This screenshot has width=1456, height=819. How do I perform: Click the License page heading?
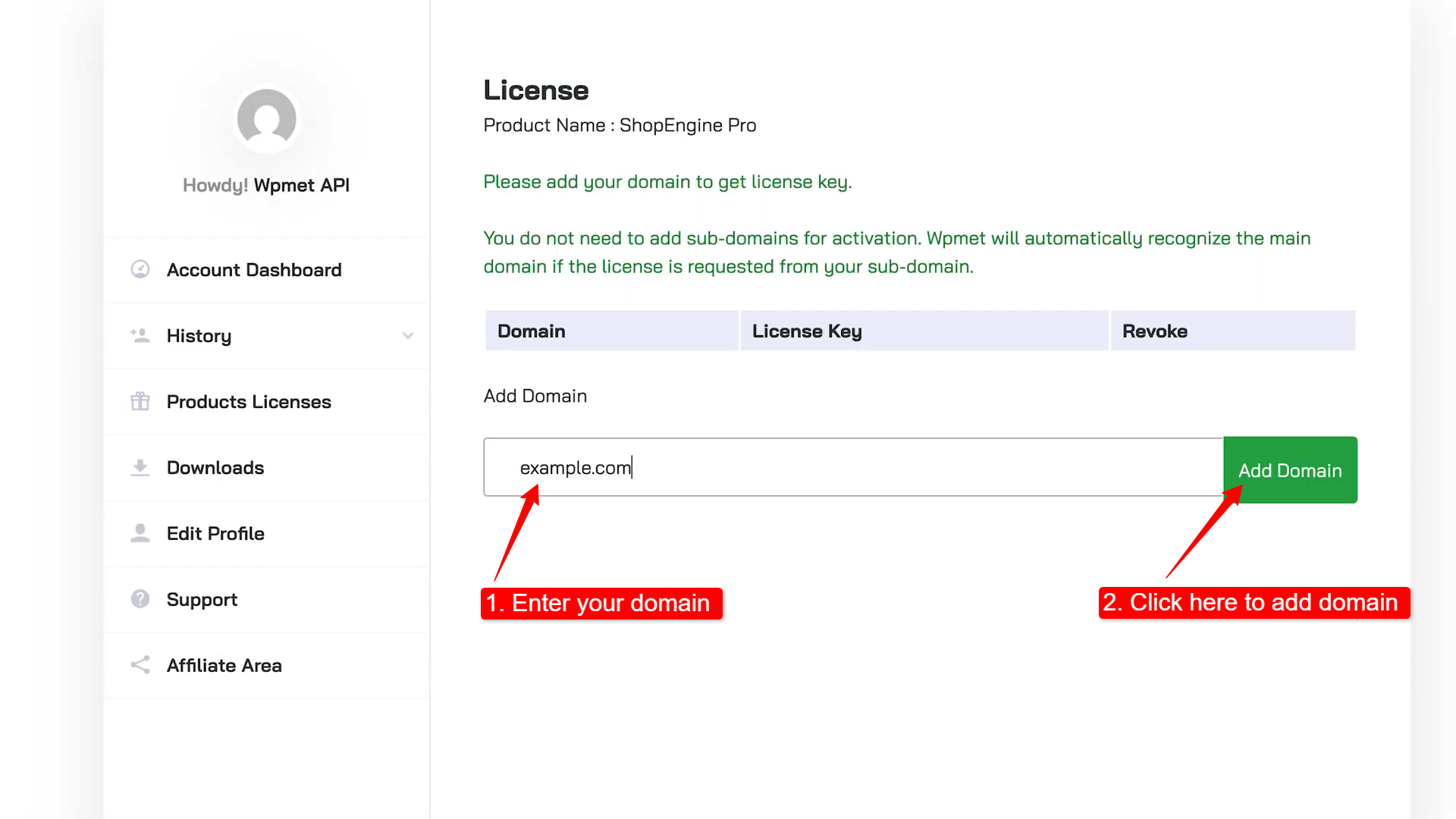tap(536, 90)
